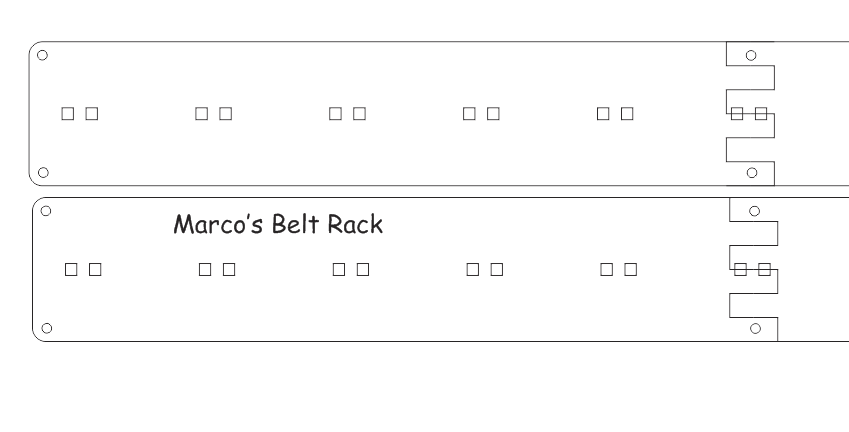
Task: Click leftmost square slot in upper panel
Action: (x=68, y=114)
